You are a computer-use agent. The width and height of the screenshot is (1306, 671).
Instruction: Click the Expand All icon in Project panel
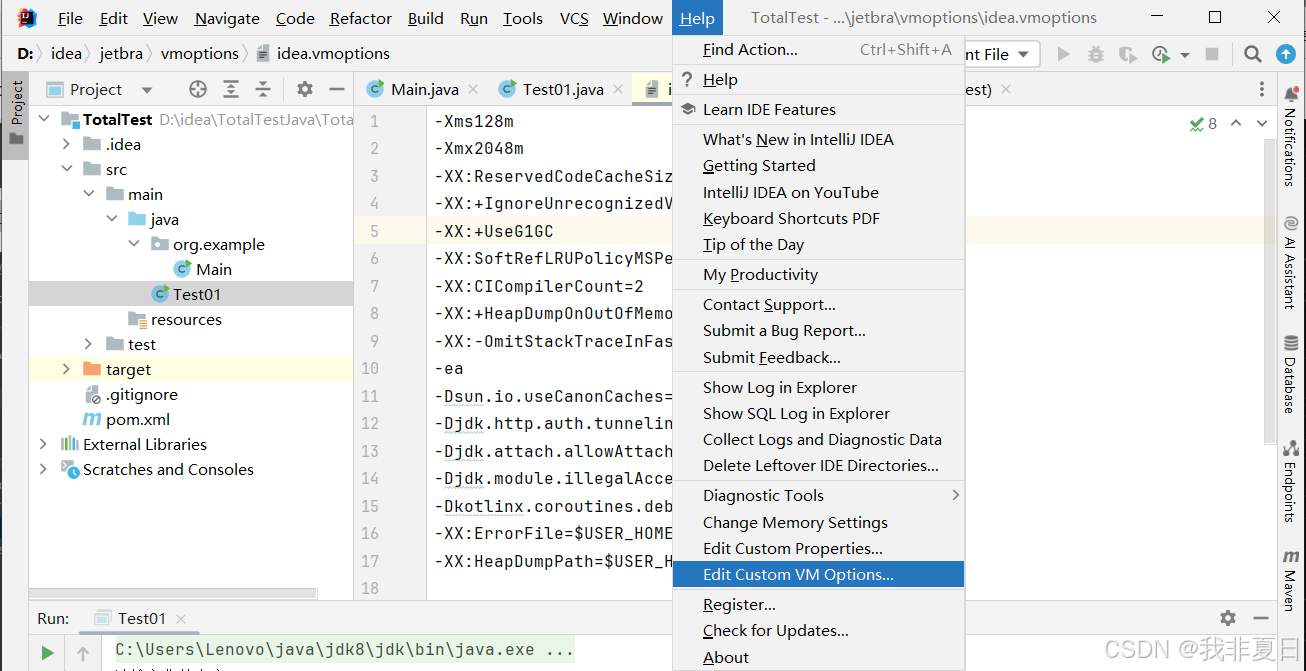[231, 89]
